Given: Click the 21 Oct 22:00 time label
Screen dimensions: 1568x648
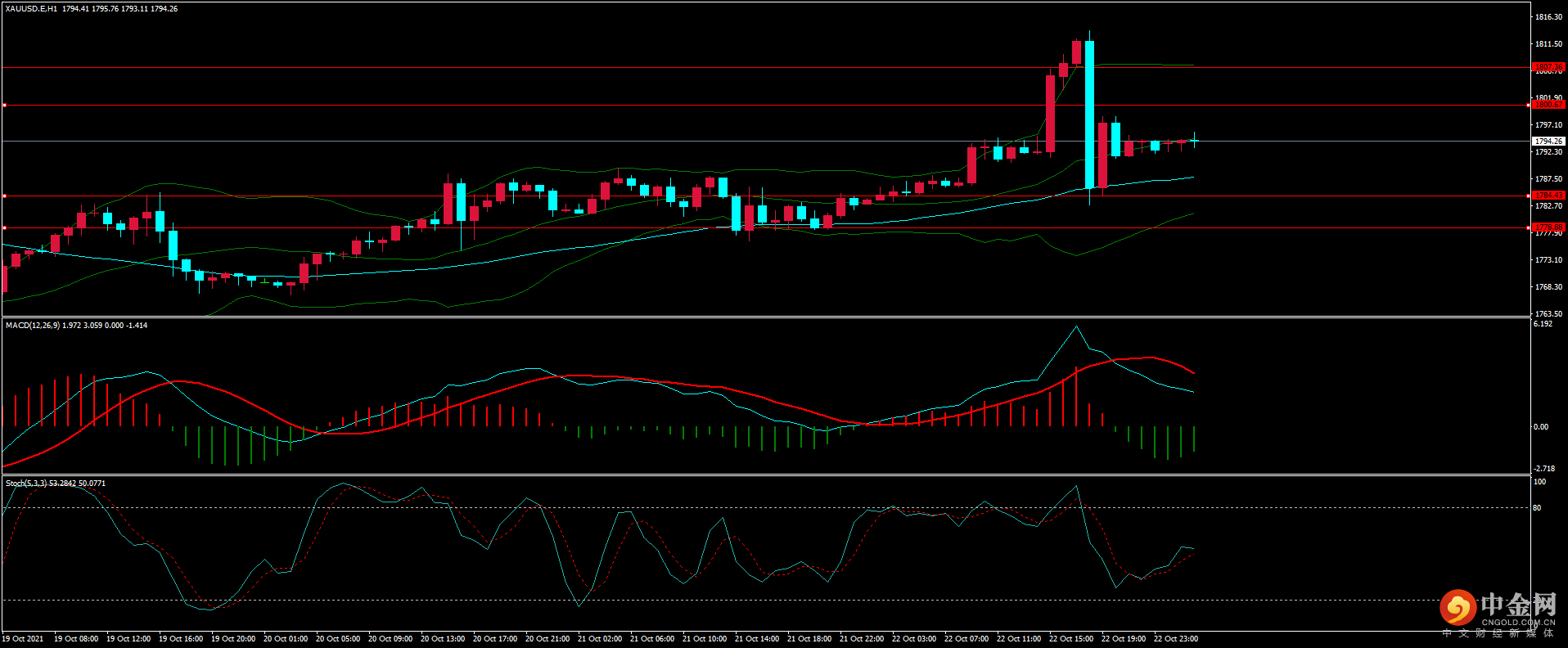Looking at the screenshot, I should click(862, 638).
